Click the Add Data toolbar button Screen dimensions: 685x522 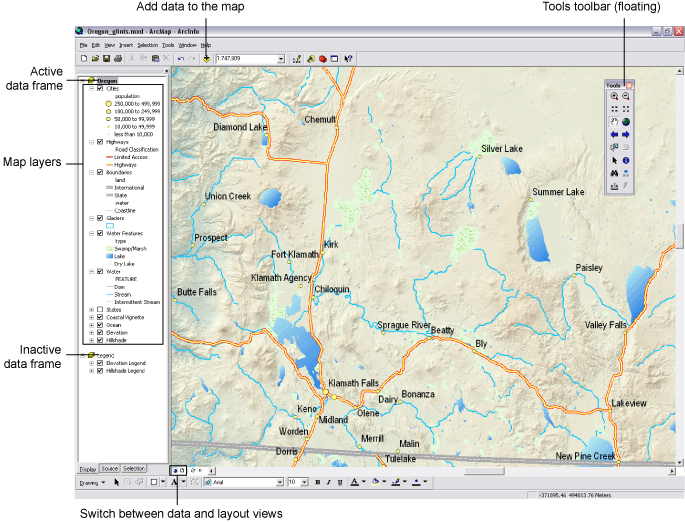[x=206, y=59]
